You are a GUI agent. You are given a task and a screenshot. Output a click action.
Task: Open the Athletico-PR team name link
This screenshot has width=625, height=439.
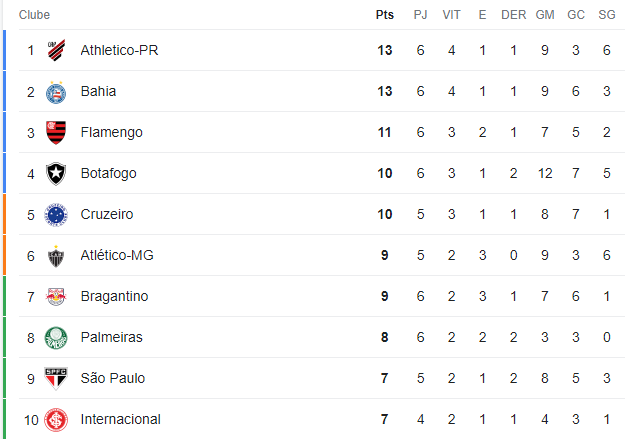click(119, 50)
